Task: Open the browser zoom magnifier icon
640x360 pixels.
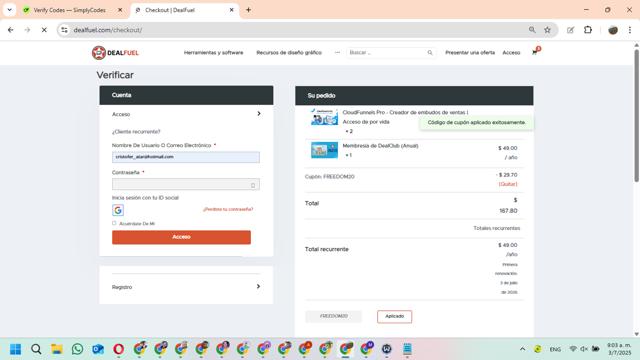Action: tap(532, 30)
